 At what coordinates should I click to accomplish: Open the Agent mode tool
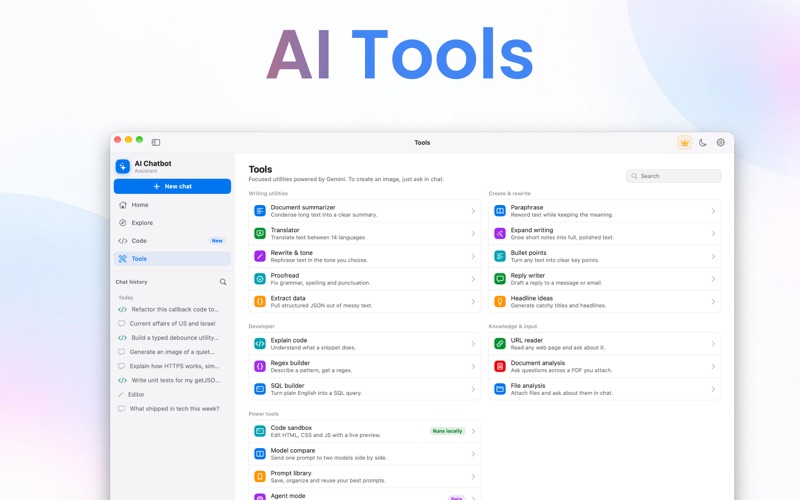(365, 495)
